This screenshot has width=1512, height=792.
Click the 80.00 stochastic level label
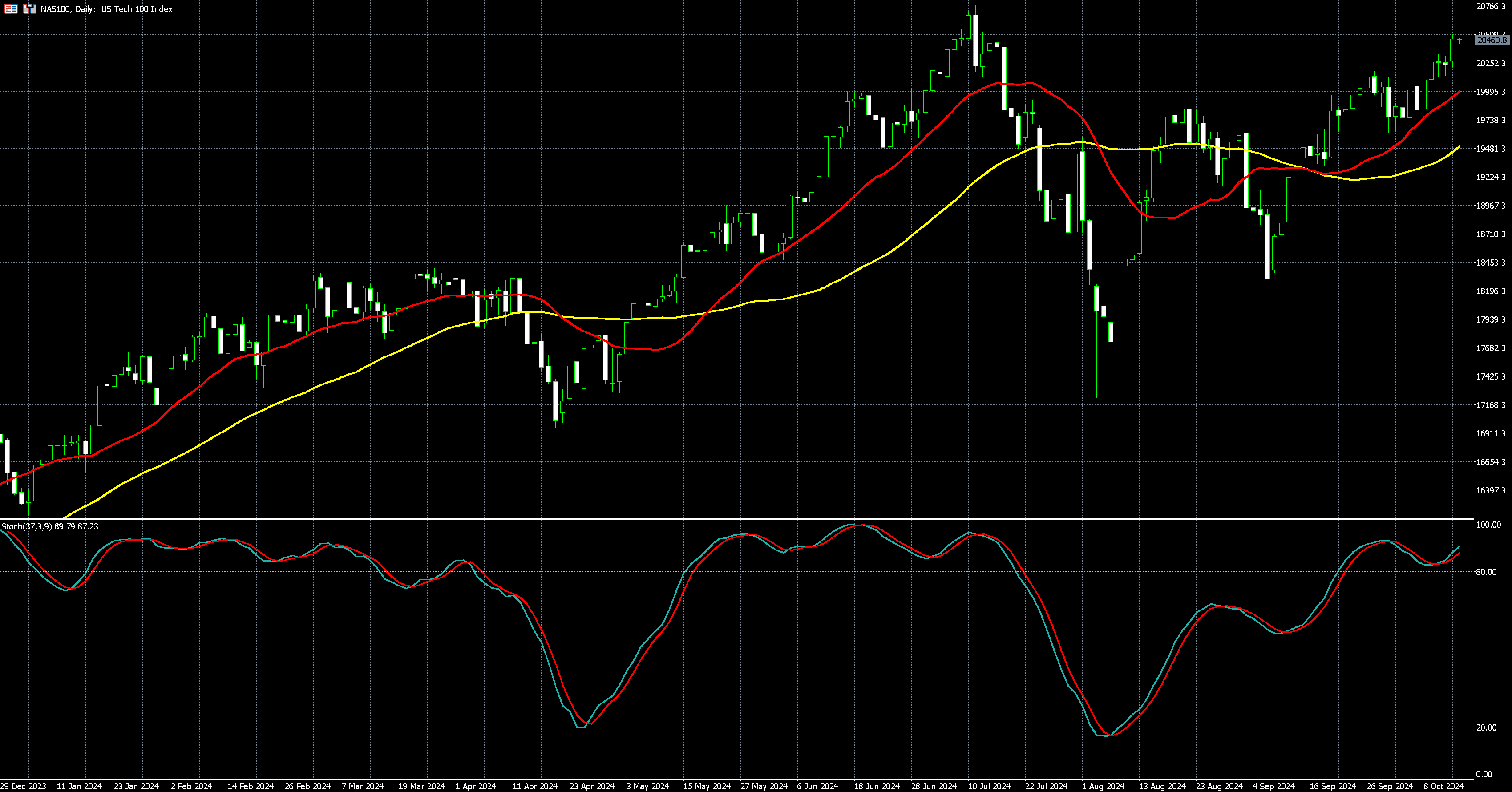tap(1486, 571)
